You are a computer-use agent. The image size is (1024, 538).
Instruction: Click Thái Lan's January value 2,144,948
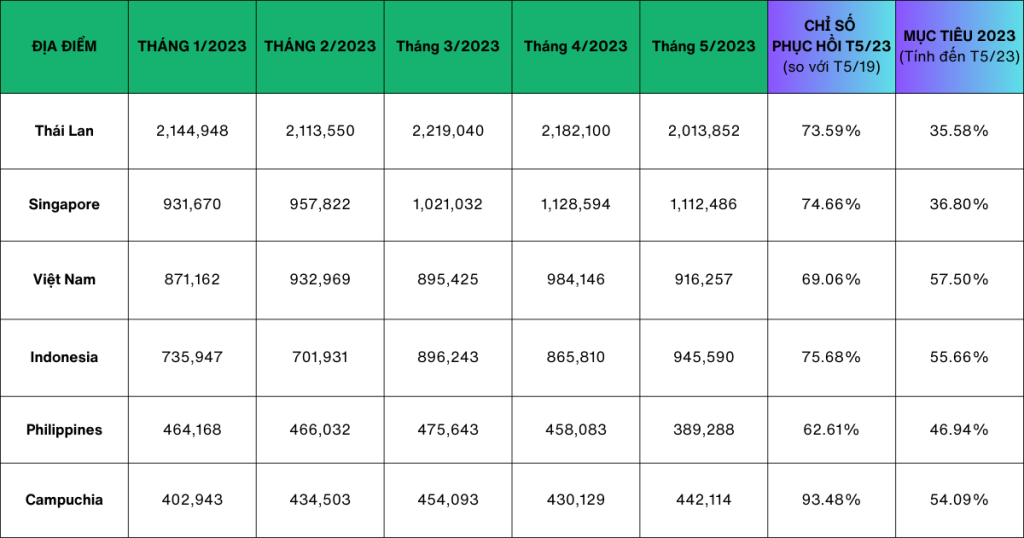point(192,131)
